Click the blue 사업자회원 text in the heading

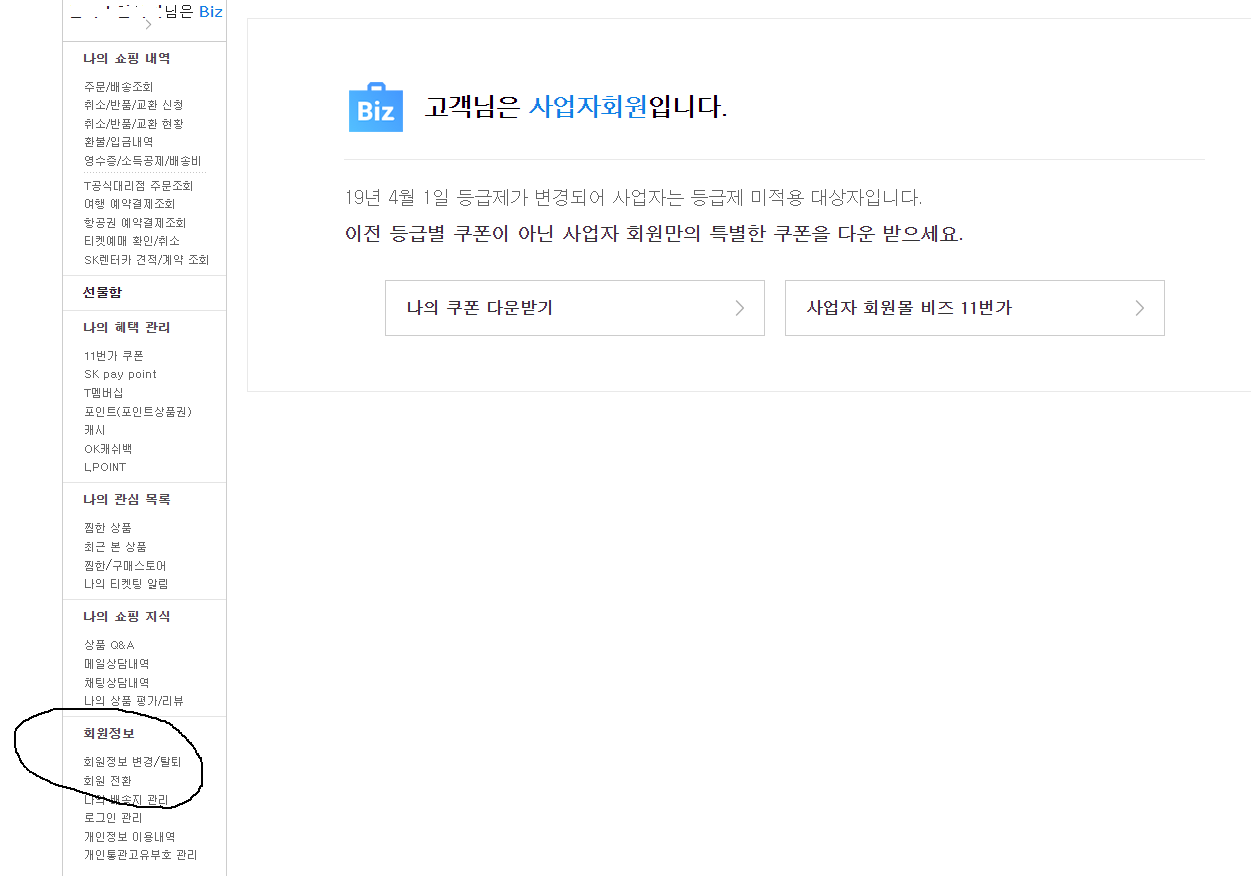pyautogui.click(x=588, y=107)
